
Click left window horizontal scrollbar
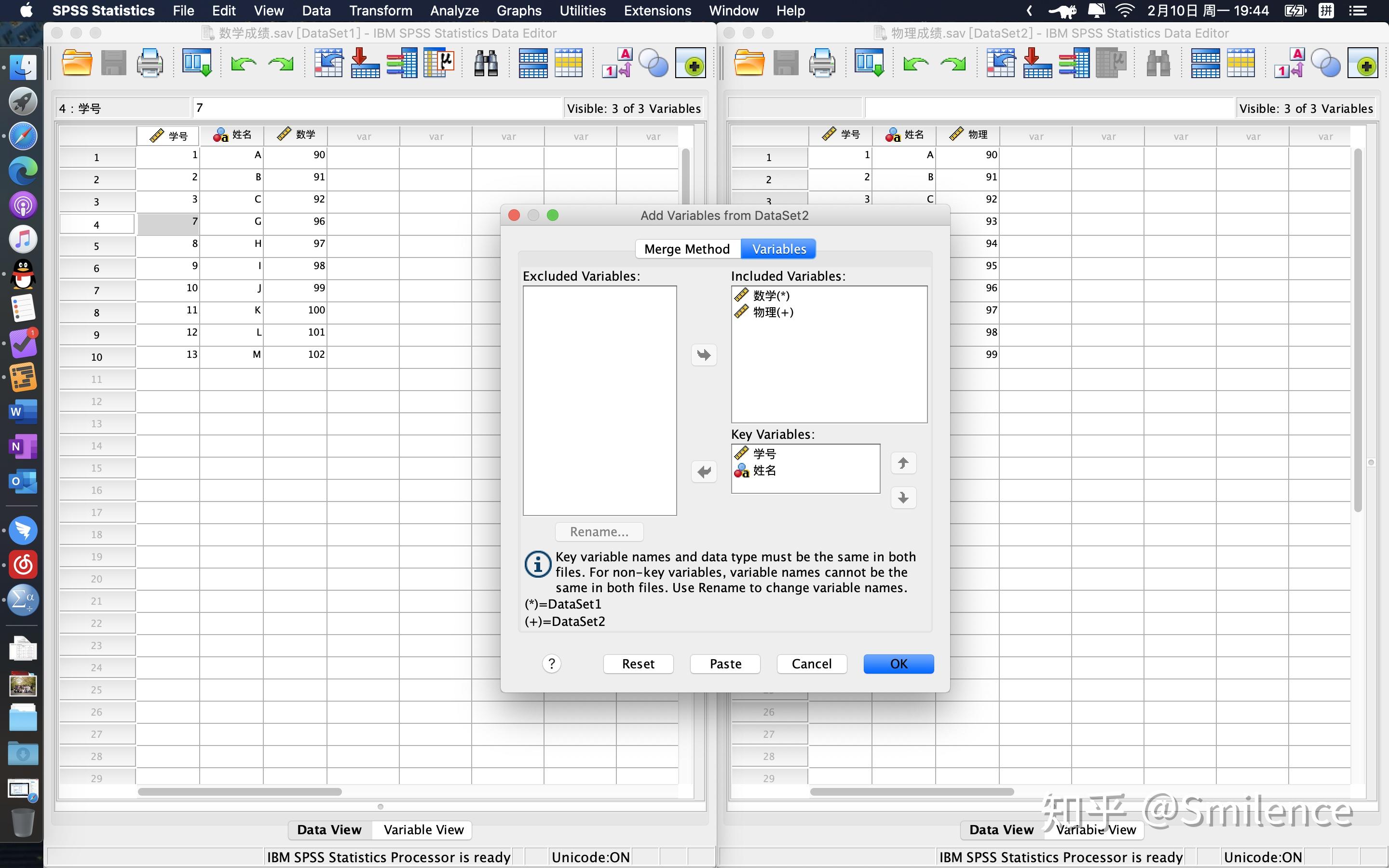(239, 792)
